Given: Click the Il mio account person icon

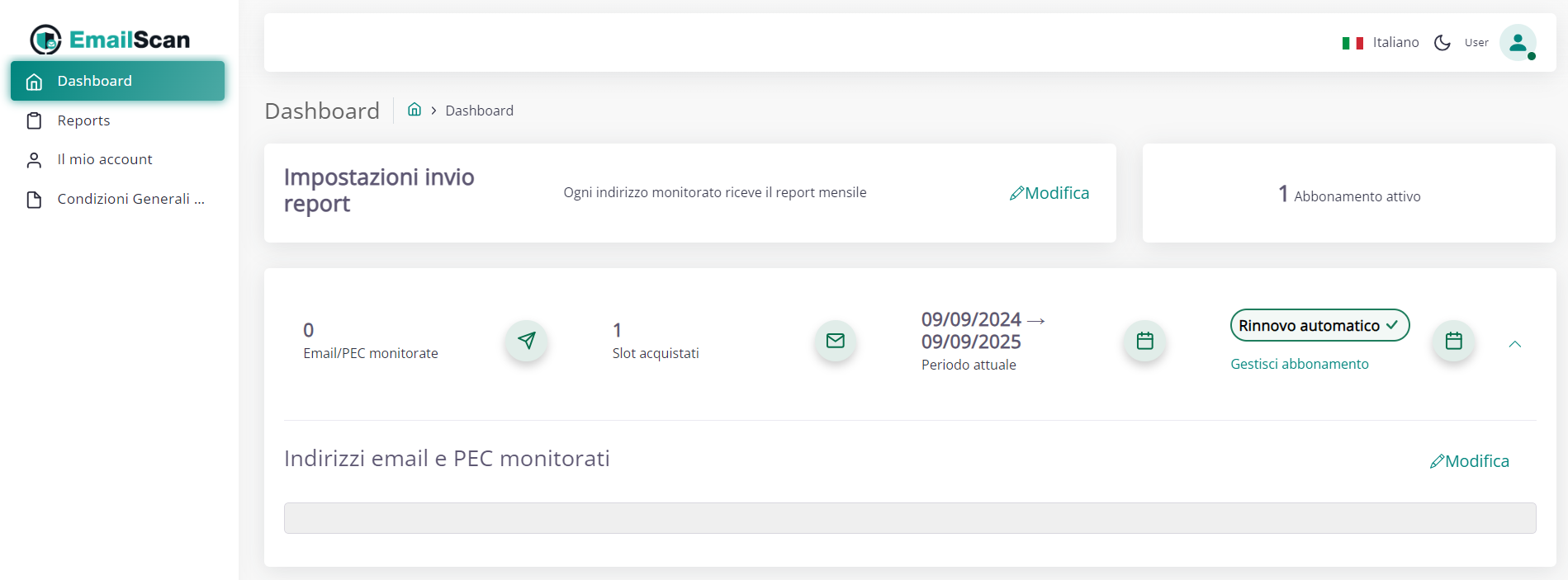Looking at the screenshot, I should (34, 160).
